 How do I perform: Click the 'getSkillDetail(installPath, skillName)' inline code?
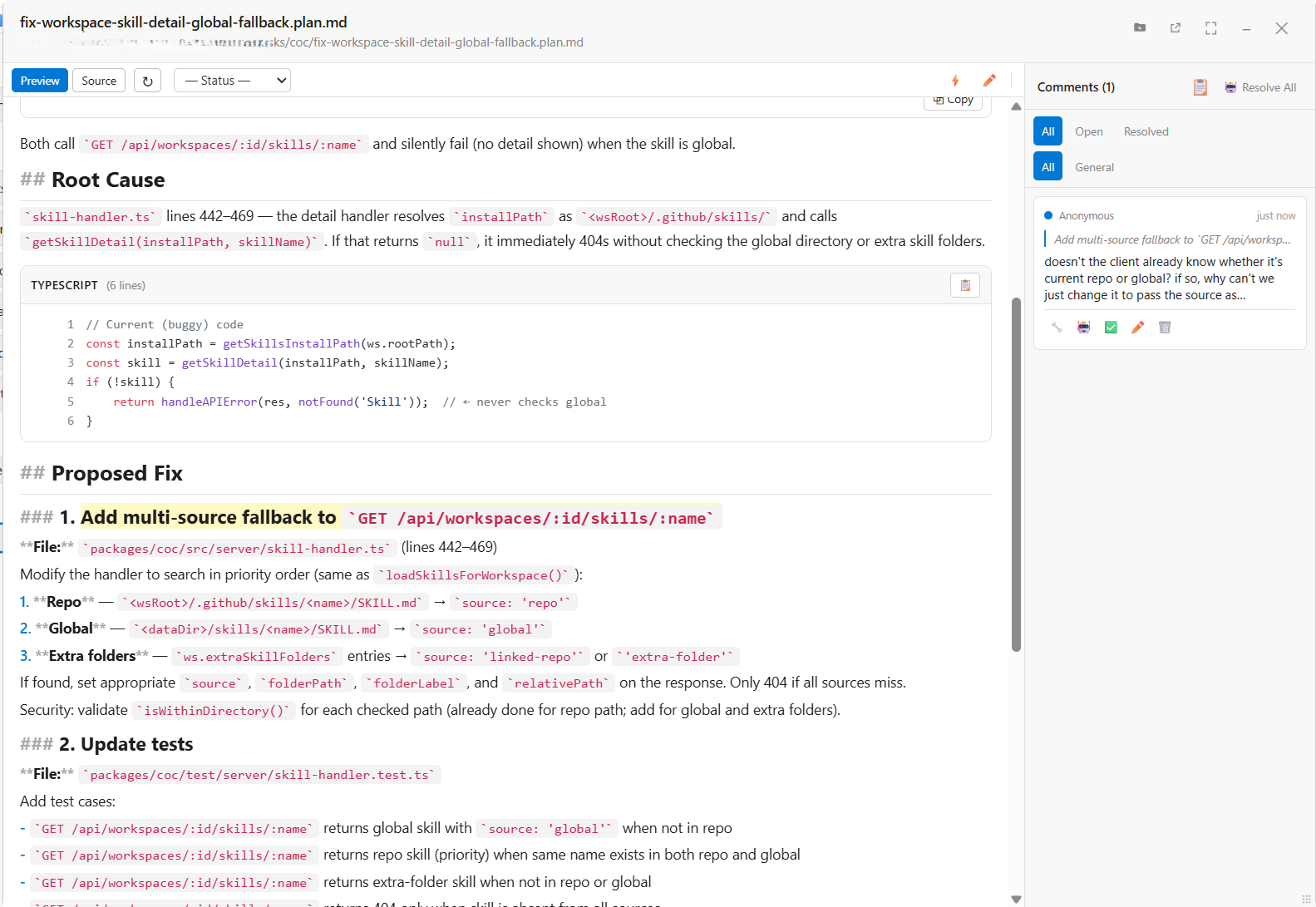pos(172,241)
